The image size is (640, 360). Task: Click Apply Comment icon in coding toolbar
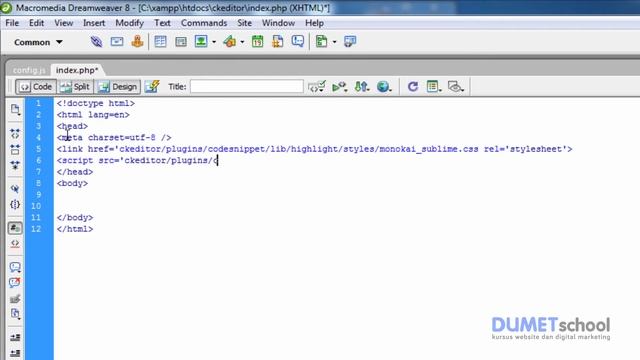15,267
